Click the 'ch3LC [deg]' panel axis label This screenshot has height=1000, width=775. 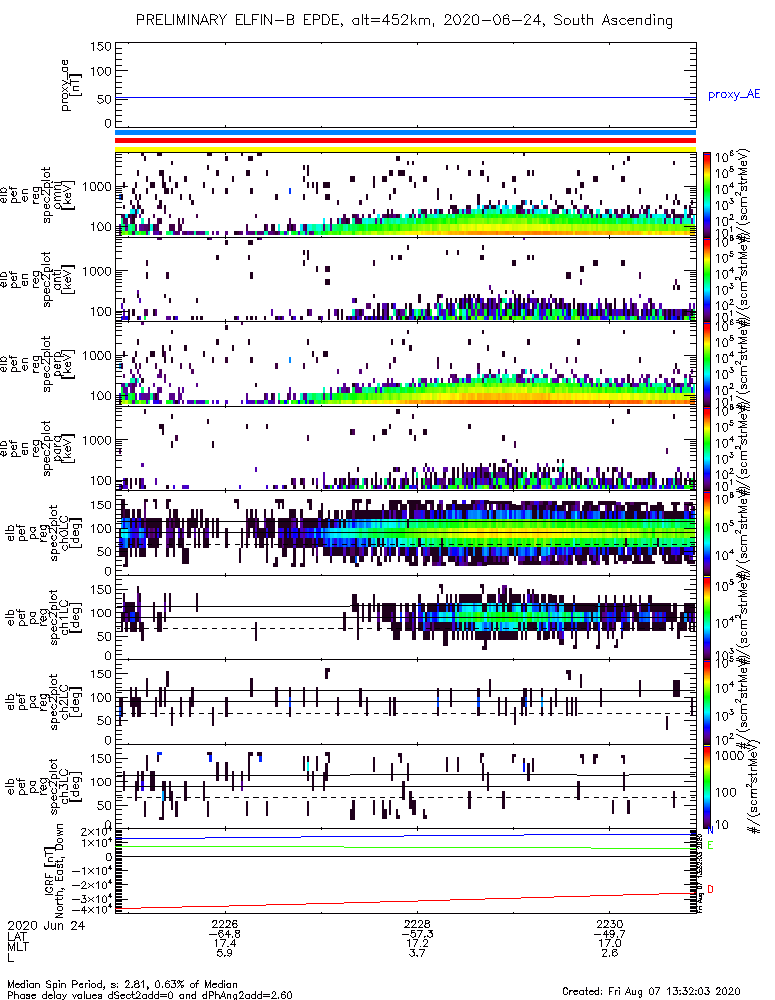(x=72, y=787)
